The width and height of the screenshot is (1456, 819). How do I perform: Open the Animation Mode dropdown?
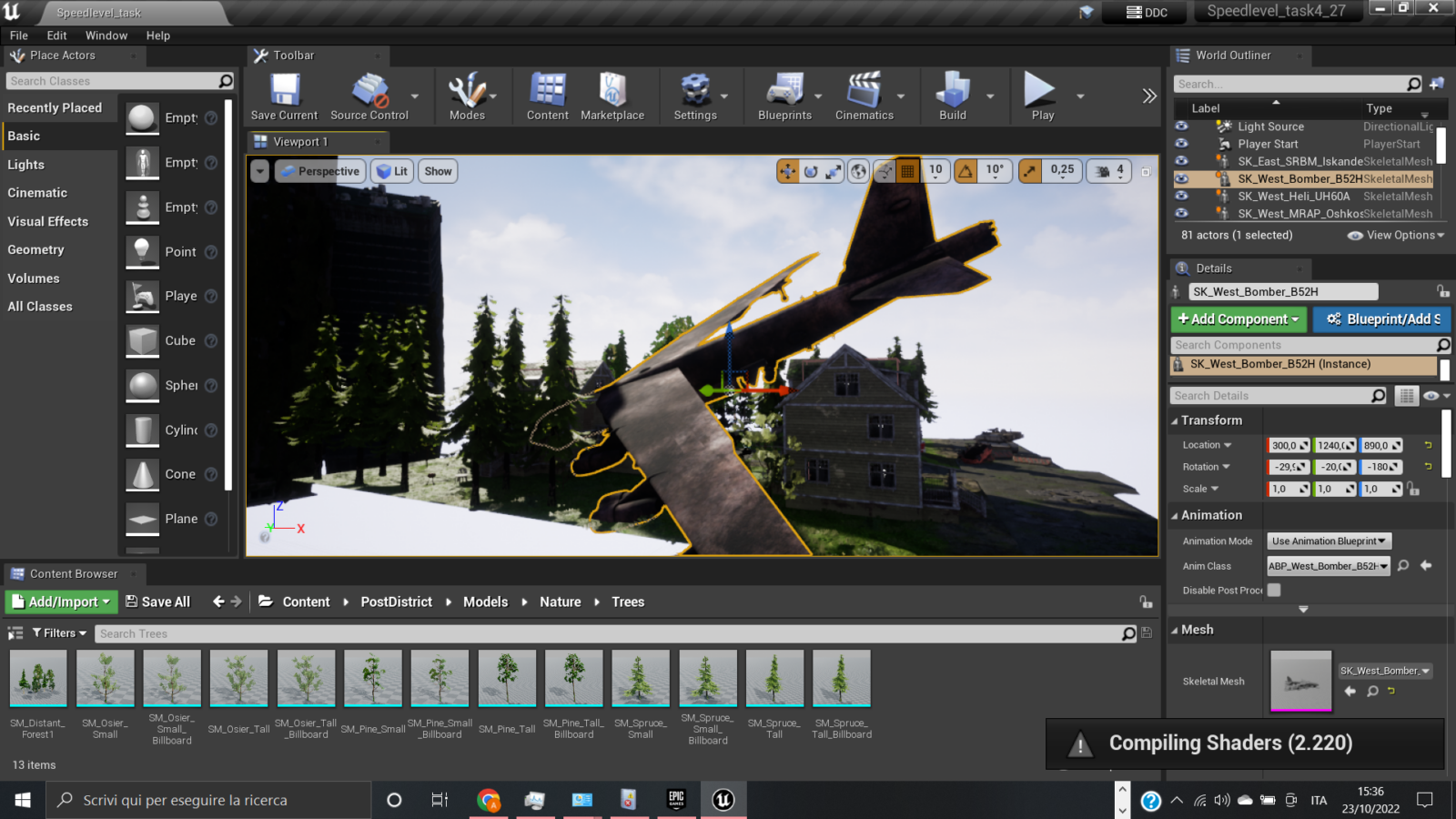pyautogui.click(x=1329, y=541)
